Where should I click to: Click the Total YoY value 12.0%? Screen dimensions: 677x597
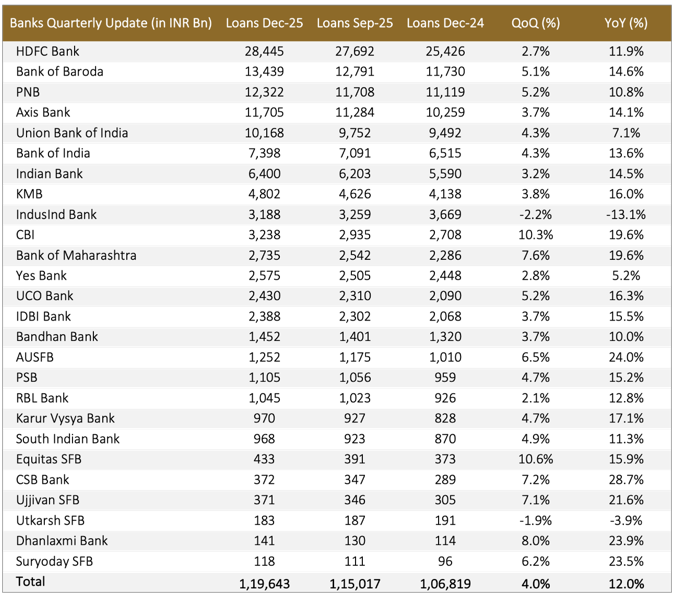tap(627, 583)
